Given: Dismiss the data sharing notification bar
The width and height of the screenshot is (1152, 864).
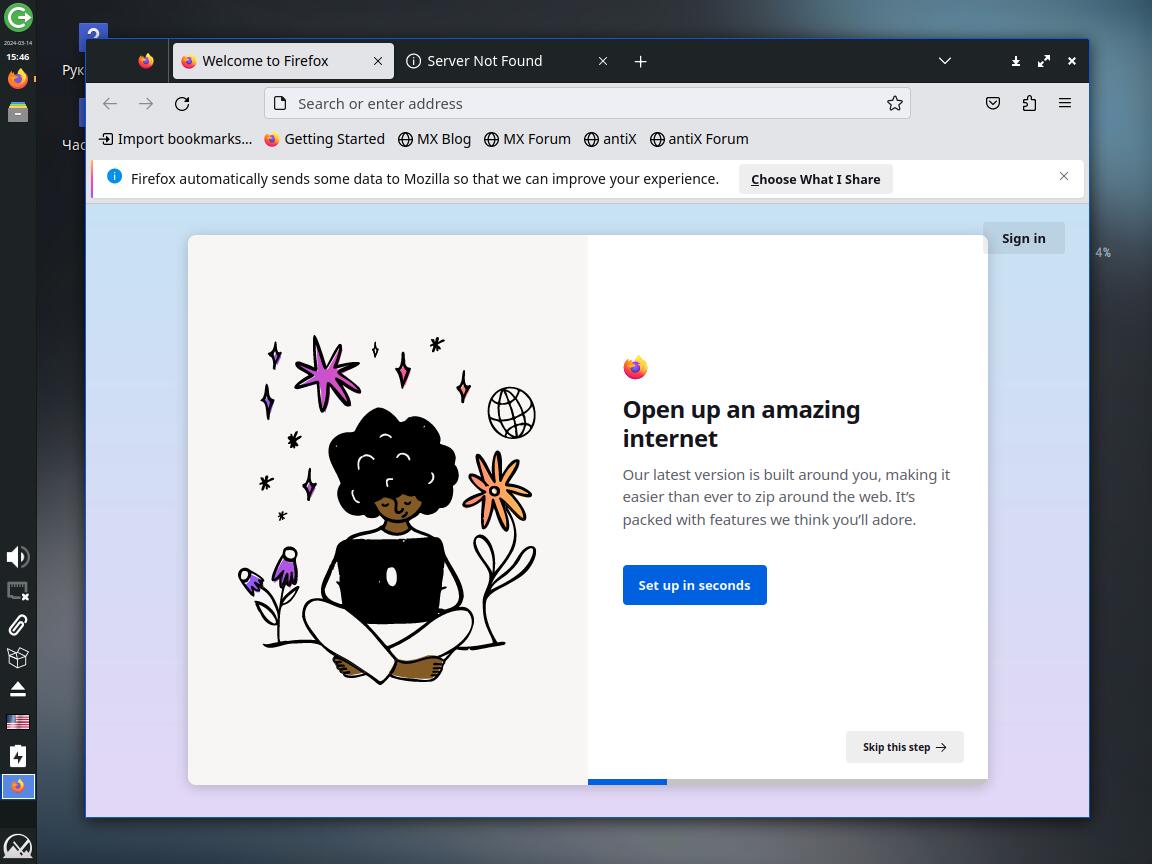Looking at the screenshot, I should 1064,176.
